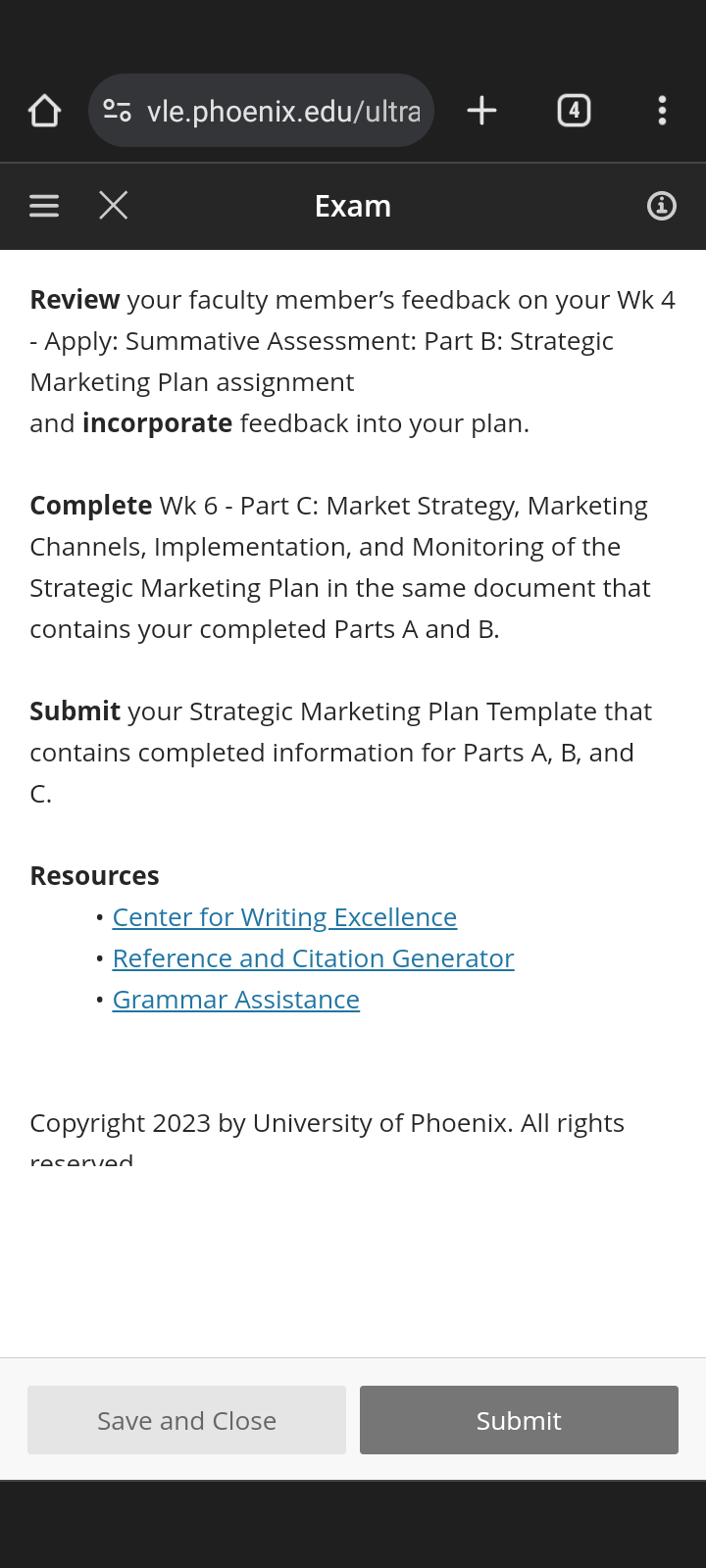Click the bold word incorporate

pos(157,423)
